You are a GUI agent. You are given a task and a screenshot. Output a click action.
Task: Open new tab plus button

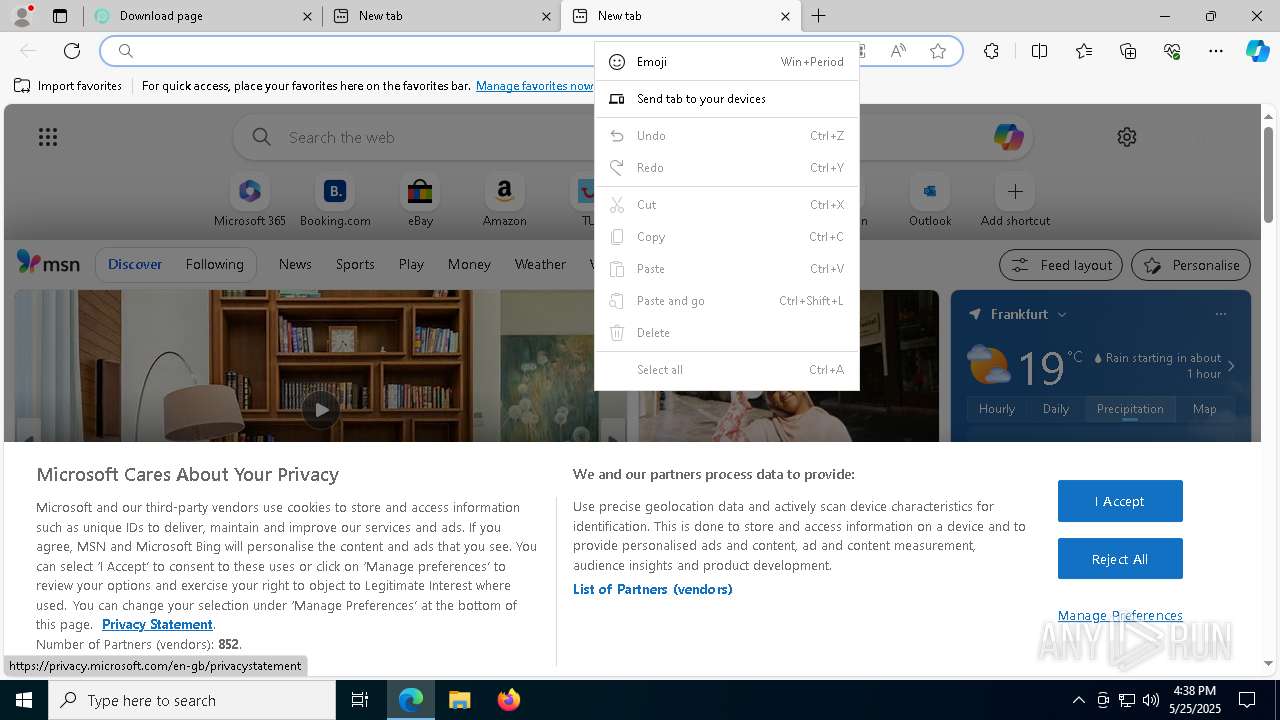818,16
